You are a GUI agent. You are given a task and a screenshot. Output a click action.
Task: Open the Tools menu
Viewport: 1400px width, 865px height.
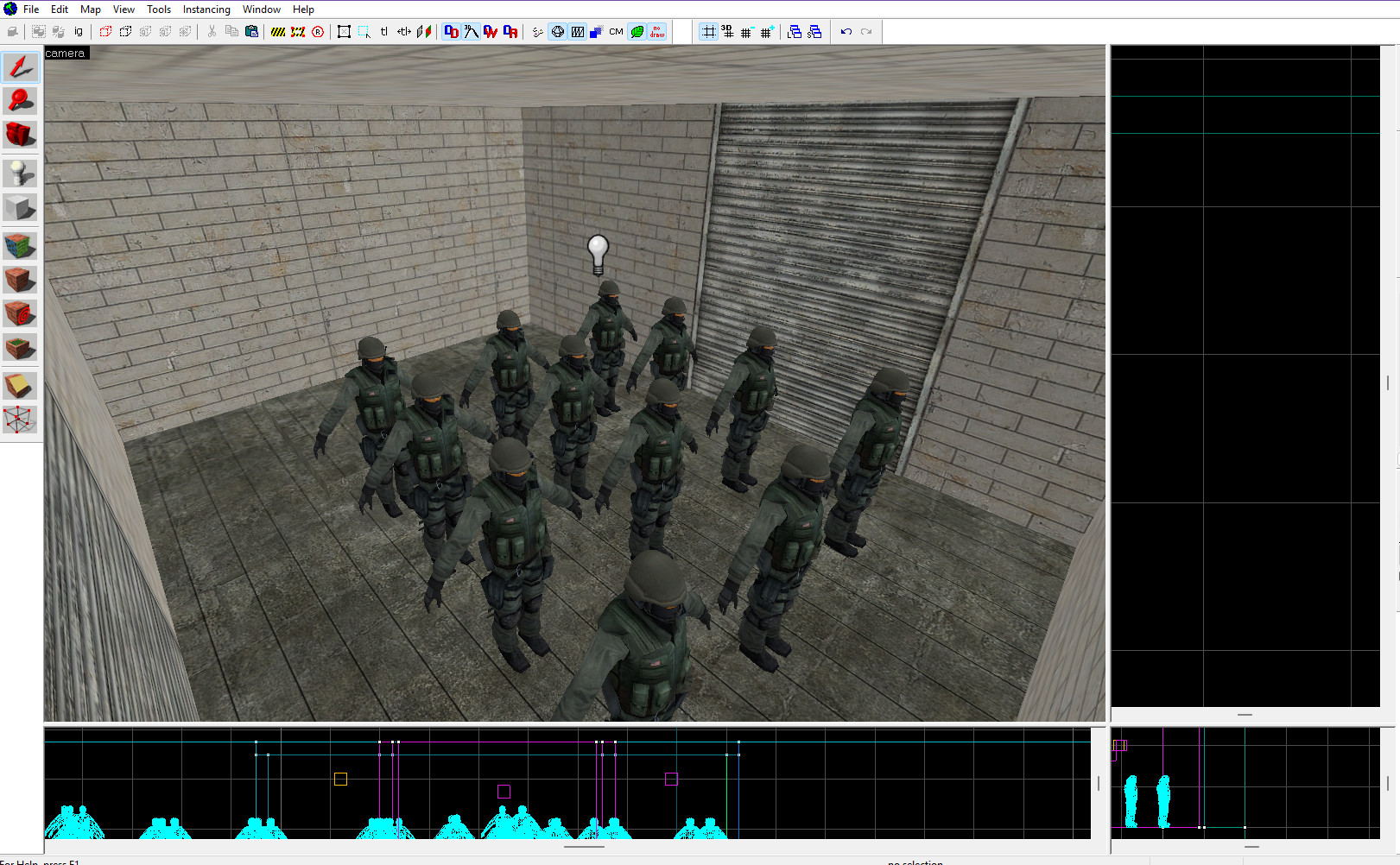(158, 9)
